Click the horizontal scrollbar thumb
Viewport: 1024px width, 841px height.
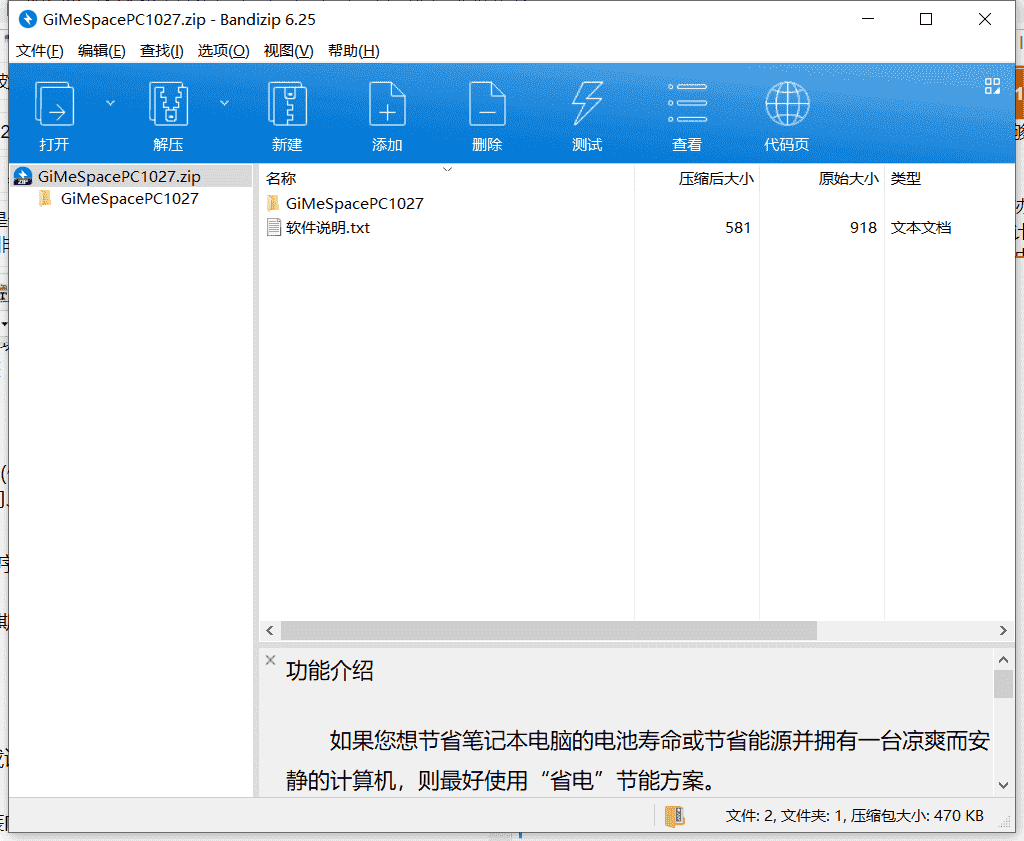[549, 630]
